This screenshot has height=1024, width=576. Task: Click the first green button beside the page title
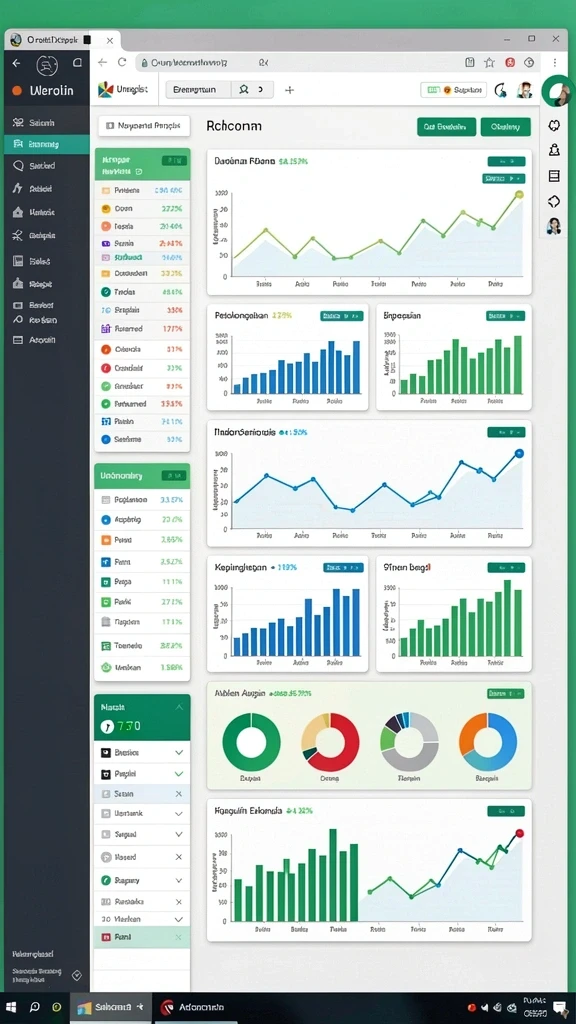446,127
